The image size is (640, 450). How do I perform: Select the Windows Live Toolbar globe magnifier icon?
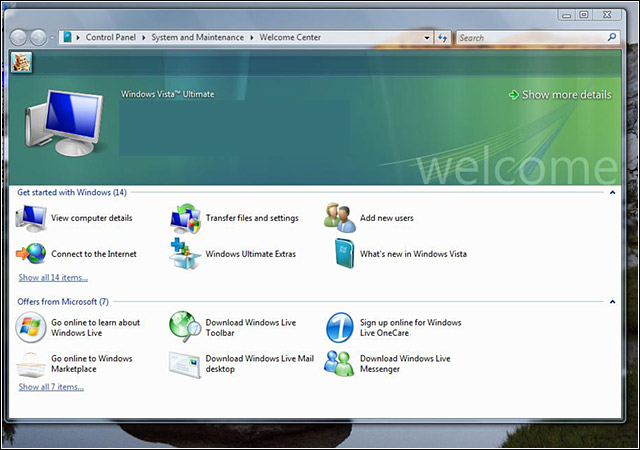point(185,327)
